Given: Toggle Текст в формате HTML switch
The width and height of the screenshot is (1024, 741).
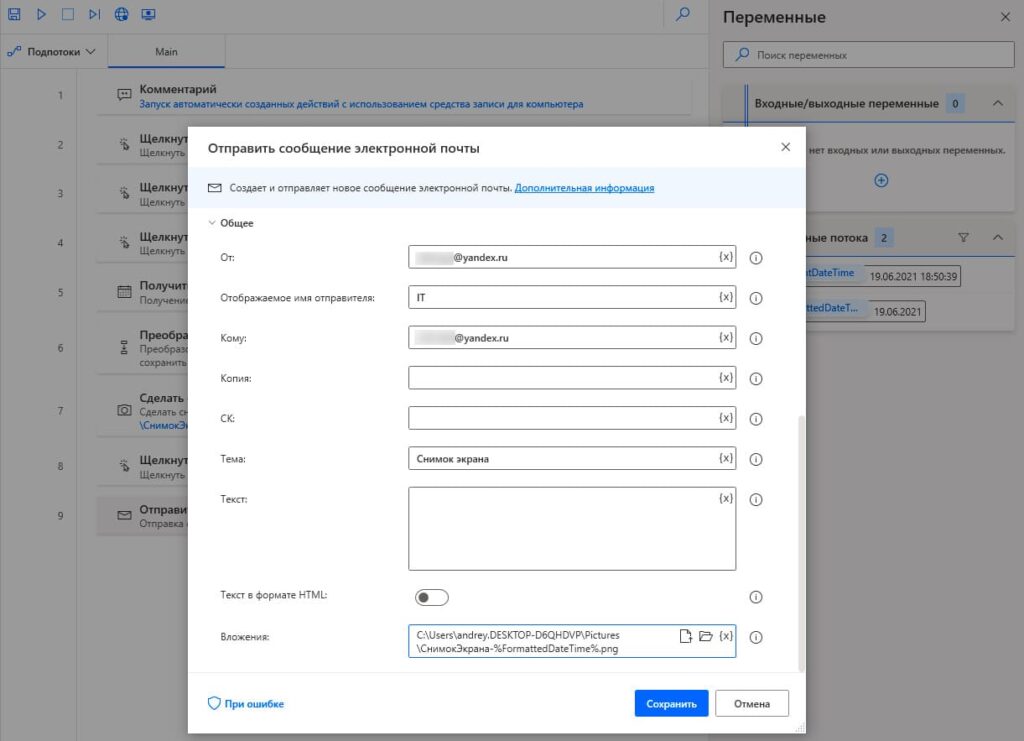Looking at the screenshot, I should coord(432,597).
